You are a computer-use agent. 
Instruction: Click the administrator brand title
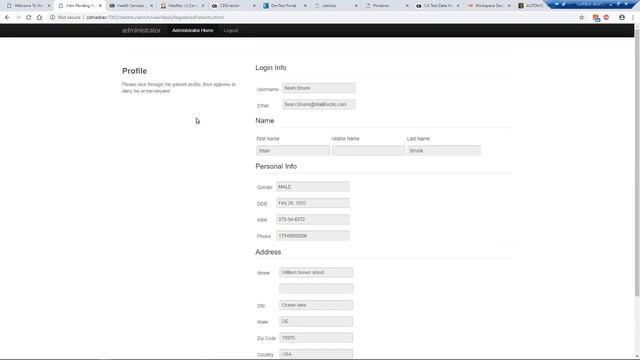pos(141,31)
